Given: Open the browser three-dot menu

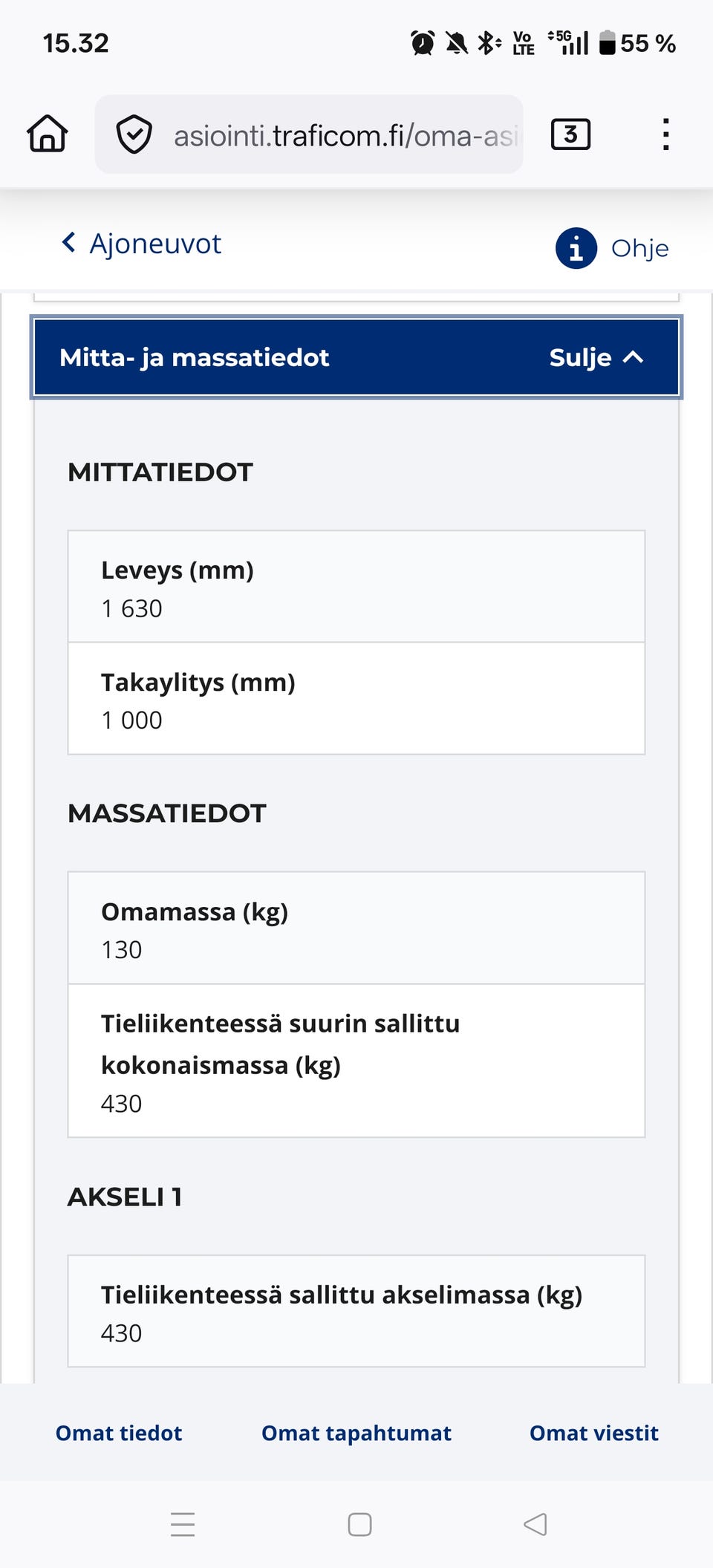Looking at the screenshot, I should (665, 134).
